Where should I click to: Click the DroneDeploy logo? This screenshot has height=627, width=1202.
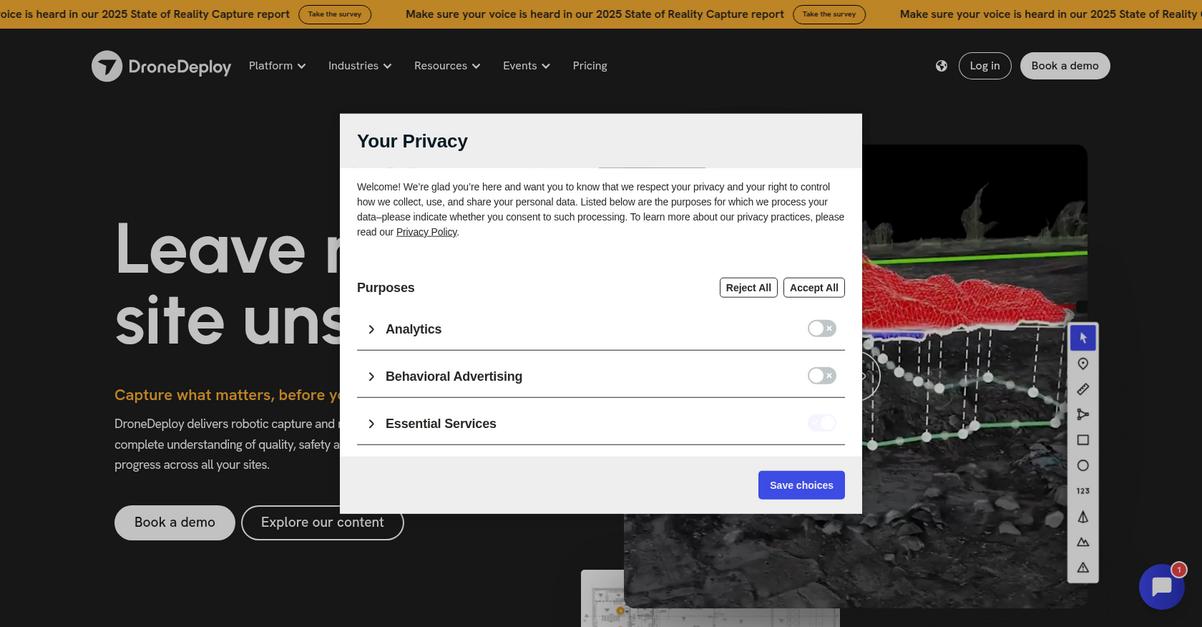pos(161,66)
